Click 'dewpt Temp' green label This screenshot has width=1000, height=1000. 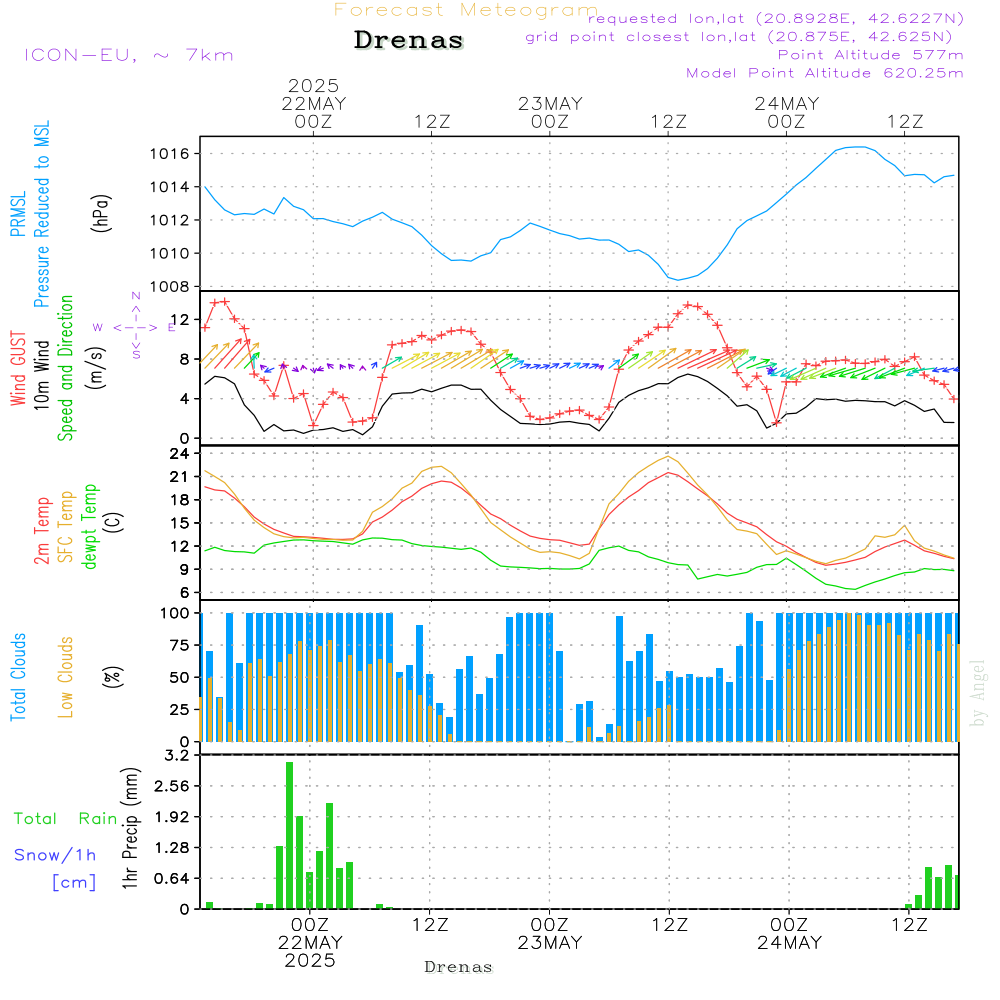point(89,526)
